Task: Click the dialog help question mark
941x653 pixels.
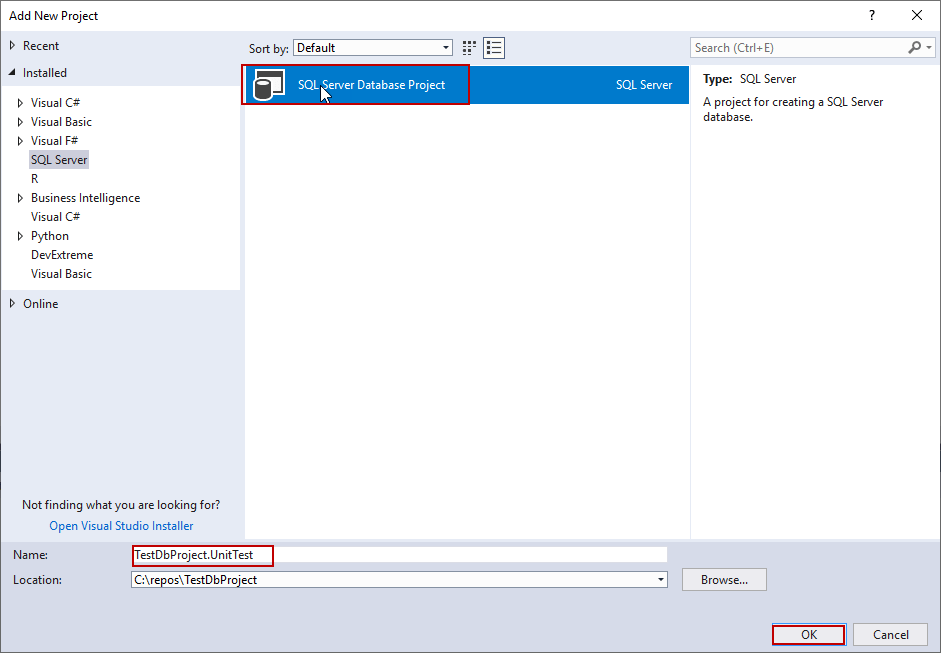Action: (x=874, y=15)
